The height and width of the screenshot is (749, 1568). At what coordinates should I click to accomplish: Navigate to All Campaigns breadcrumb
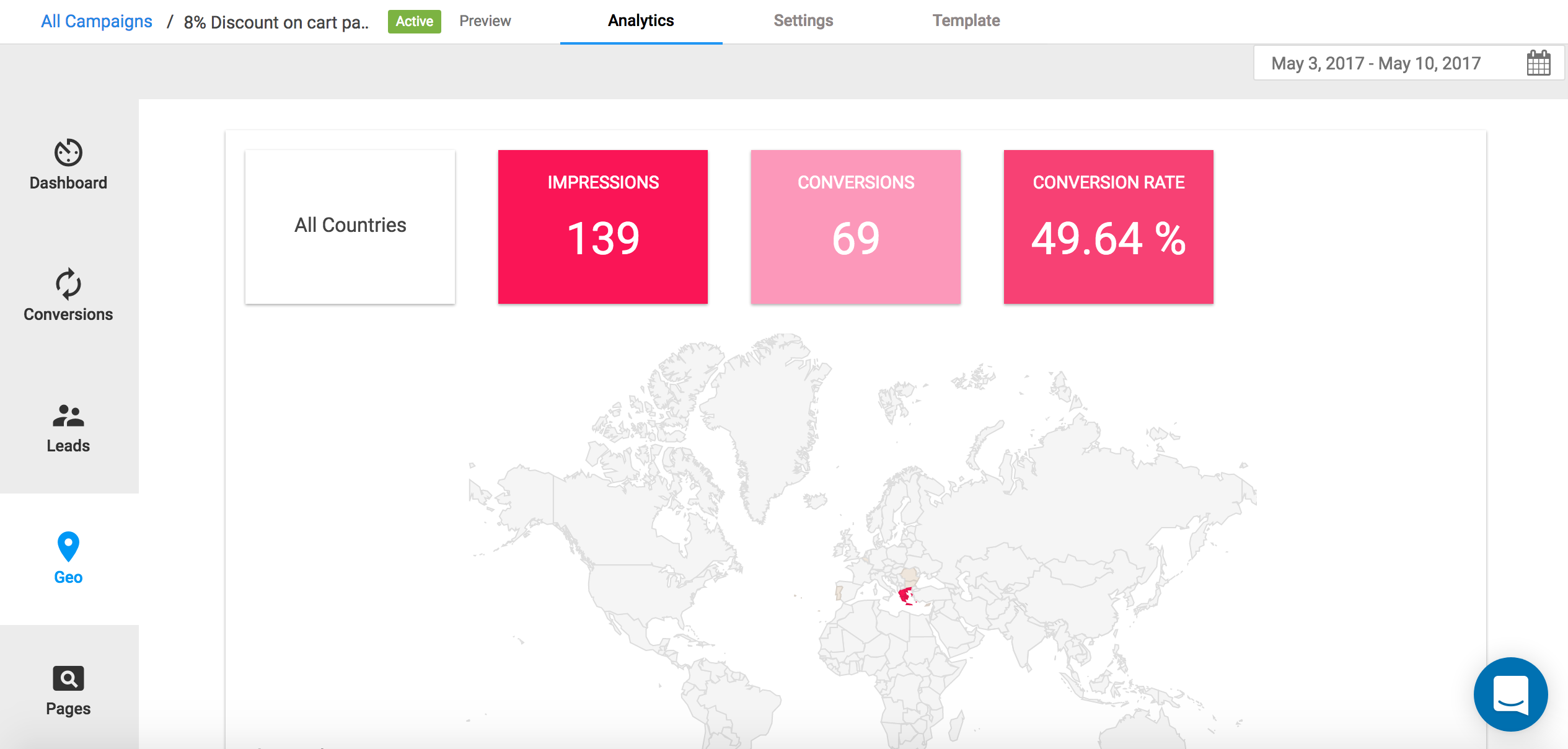[97, 22]
